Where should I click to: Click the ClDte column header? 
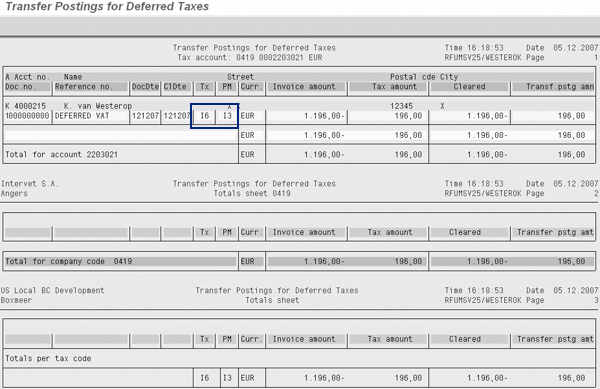[x=175, y=87]
